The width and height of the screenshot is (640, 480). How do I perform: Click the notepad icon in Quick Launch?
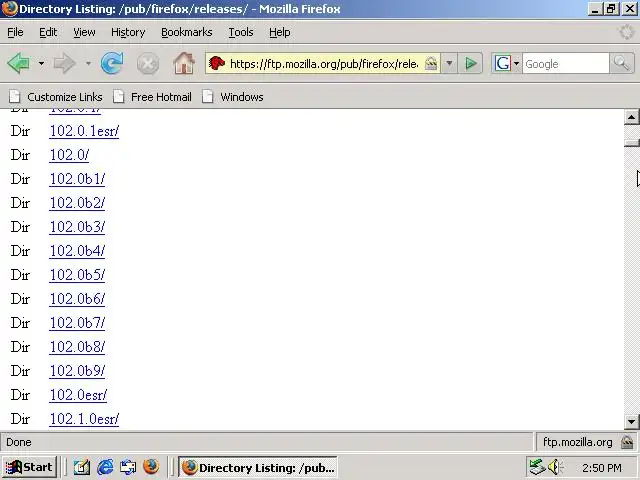(82, 467)
